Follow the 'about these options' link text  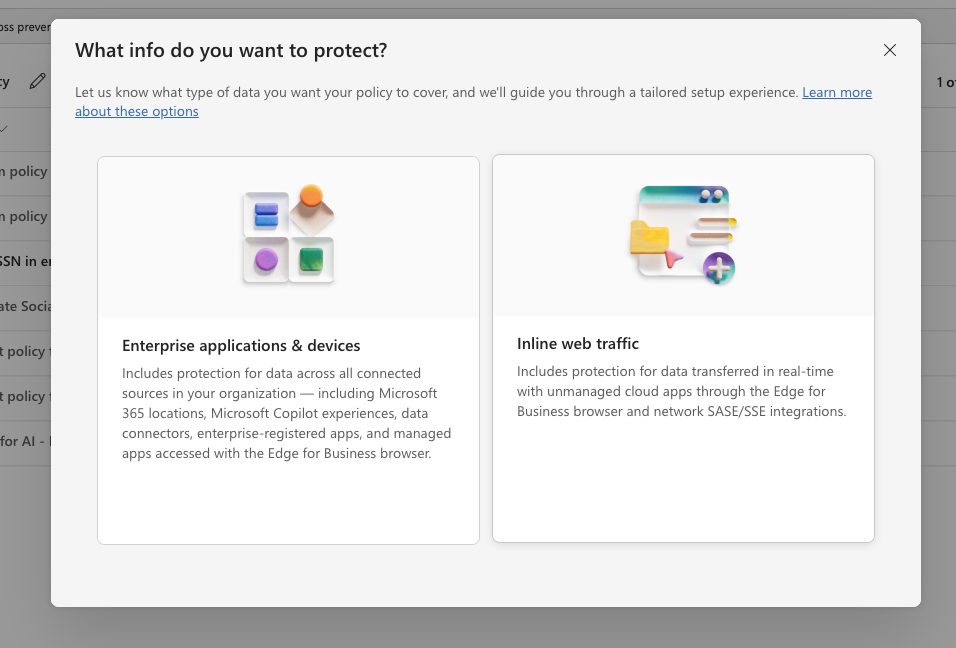137,111
